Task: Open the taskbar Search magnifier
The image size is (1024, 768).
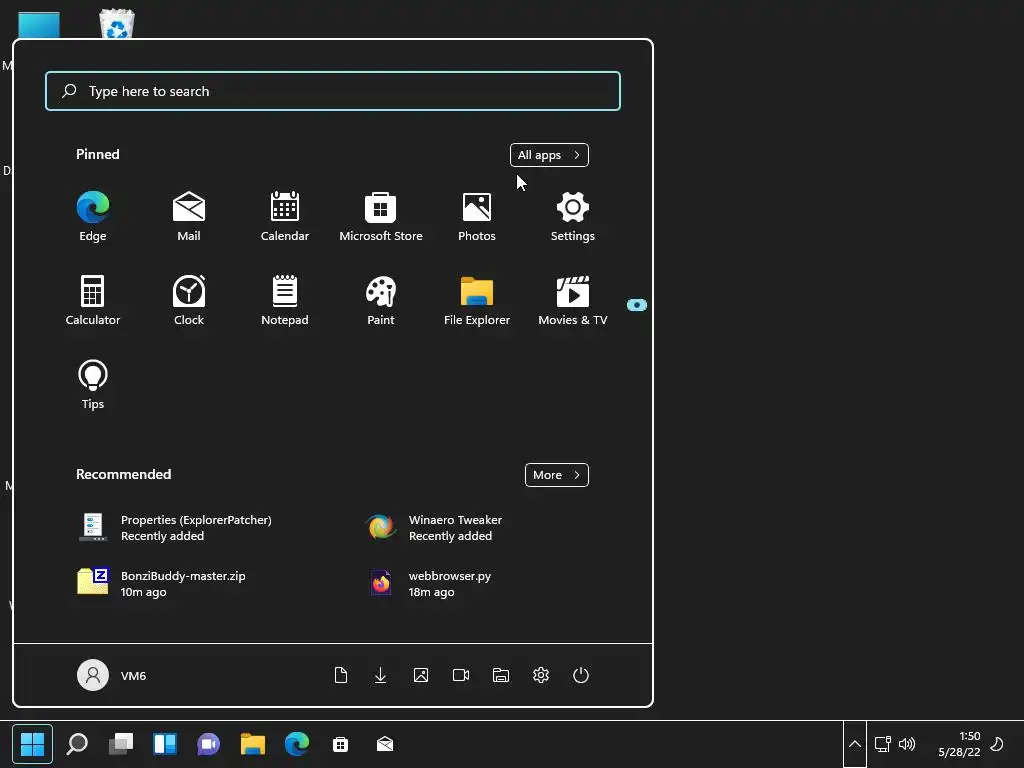Action: click(x=77, y=744)
